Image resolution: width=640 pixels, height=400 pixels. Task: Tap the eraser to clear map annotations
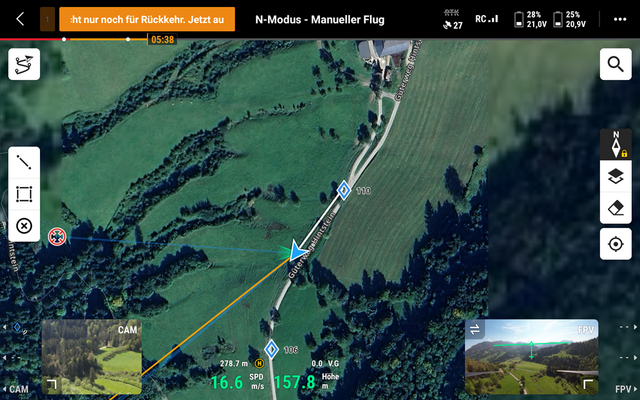615,210
